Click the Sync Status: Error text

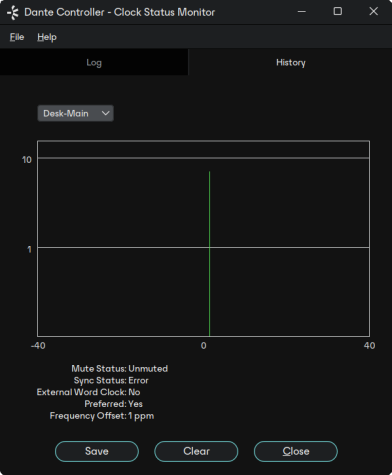111,380
